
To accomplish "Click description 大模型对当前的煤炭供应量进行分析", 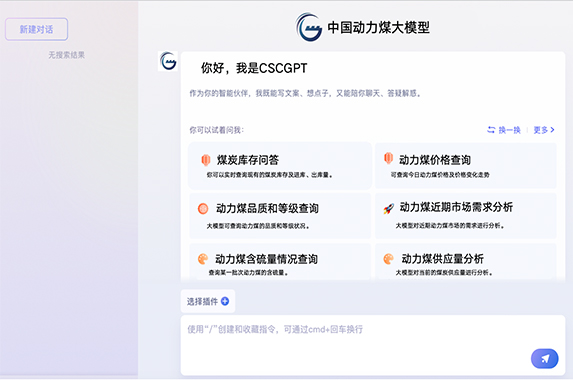I will point(444,273).
